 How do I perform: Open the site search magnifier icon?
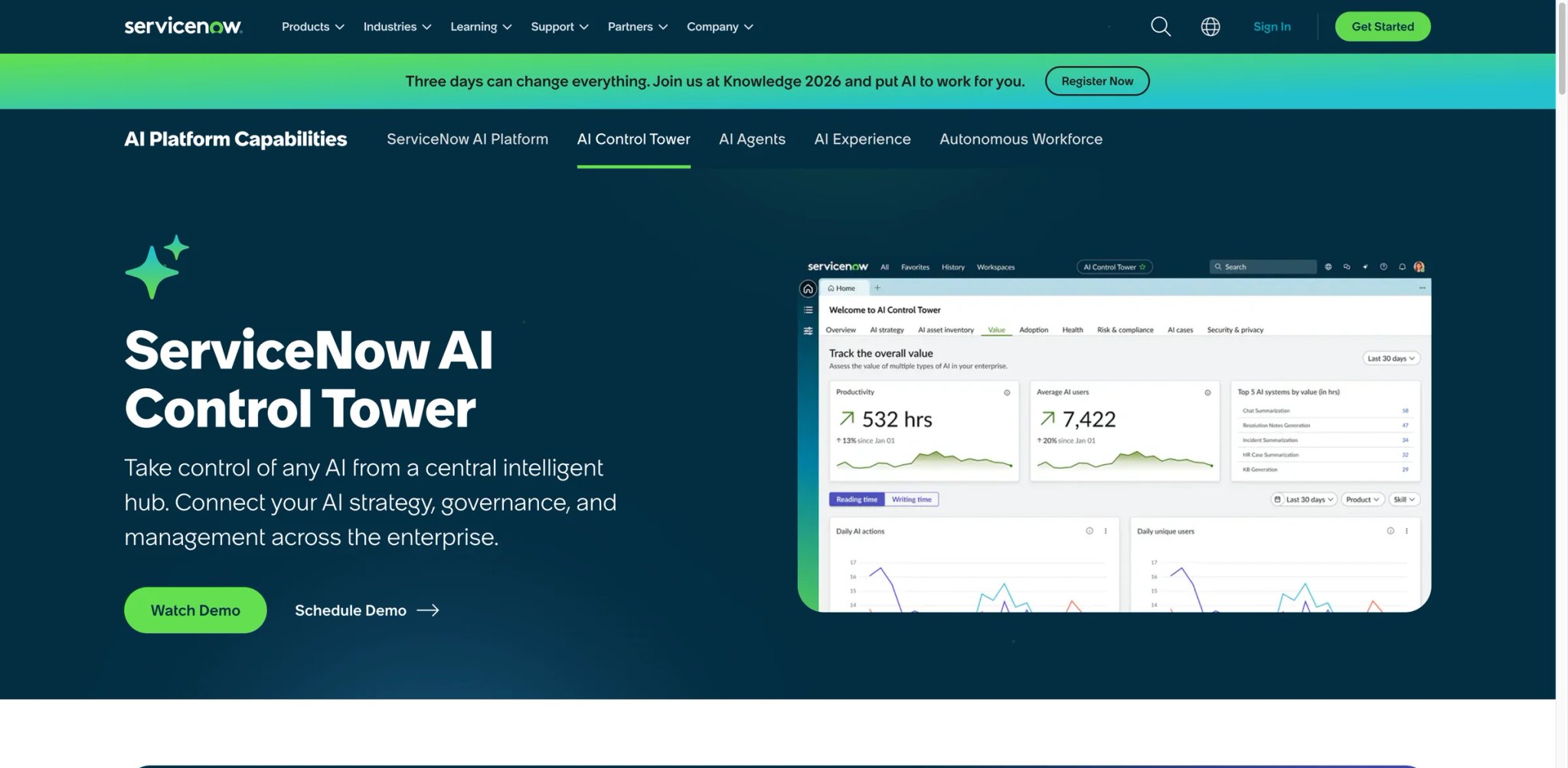tap(1161, 27)
